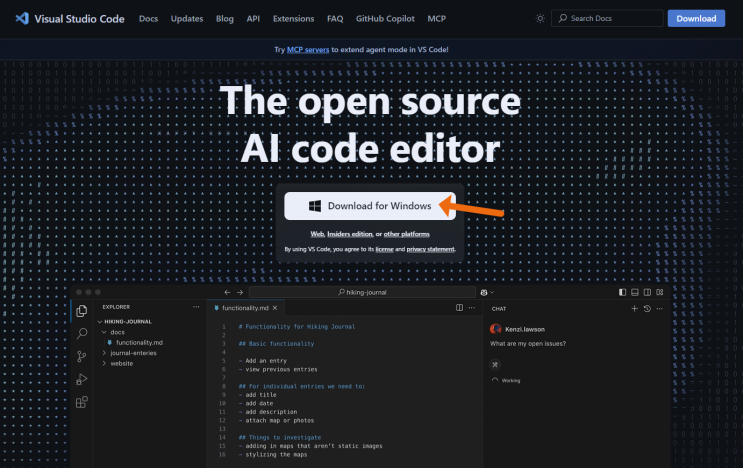The image size is (743, 468).
Task: Click into the Search Docs field
Action: pyautogui.click(x=607, y=18)
